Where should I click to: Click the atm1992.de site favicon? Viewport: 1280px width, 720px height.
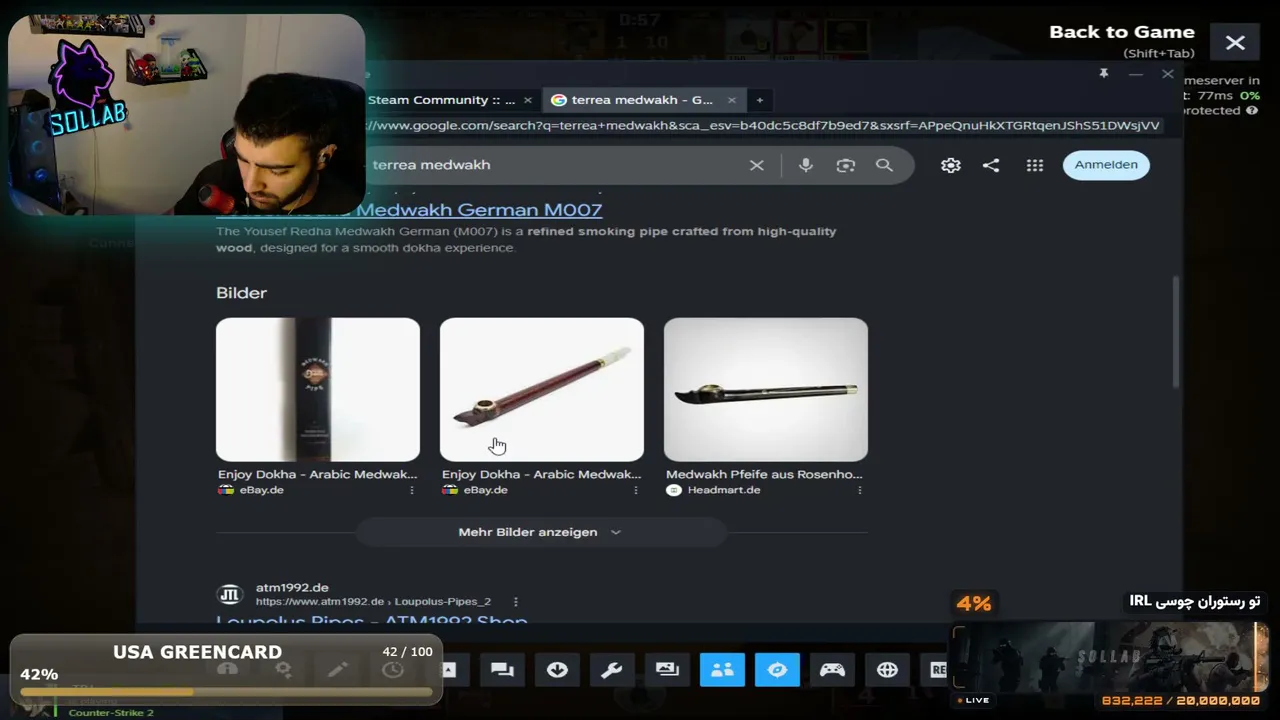(230, 595)
